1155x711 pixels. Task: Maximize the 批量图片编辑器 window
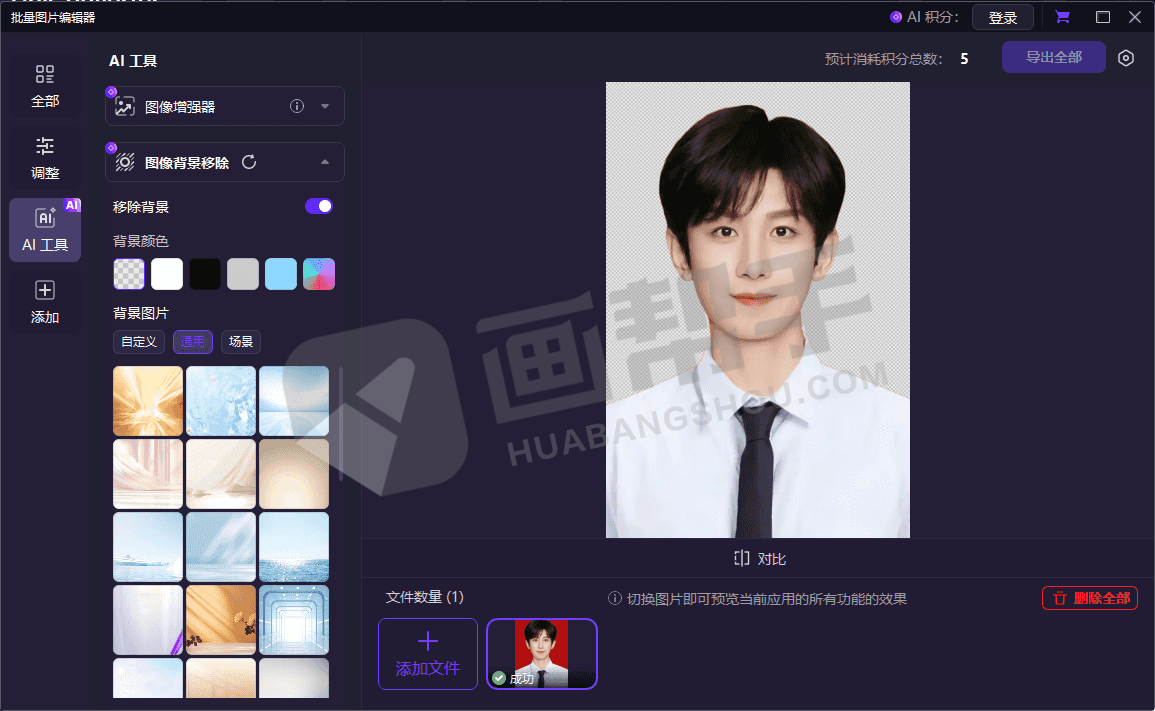1103,17
